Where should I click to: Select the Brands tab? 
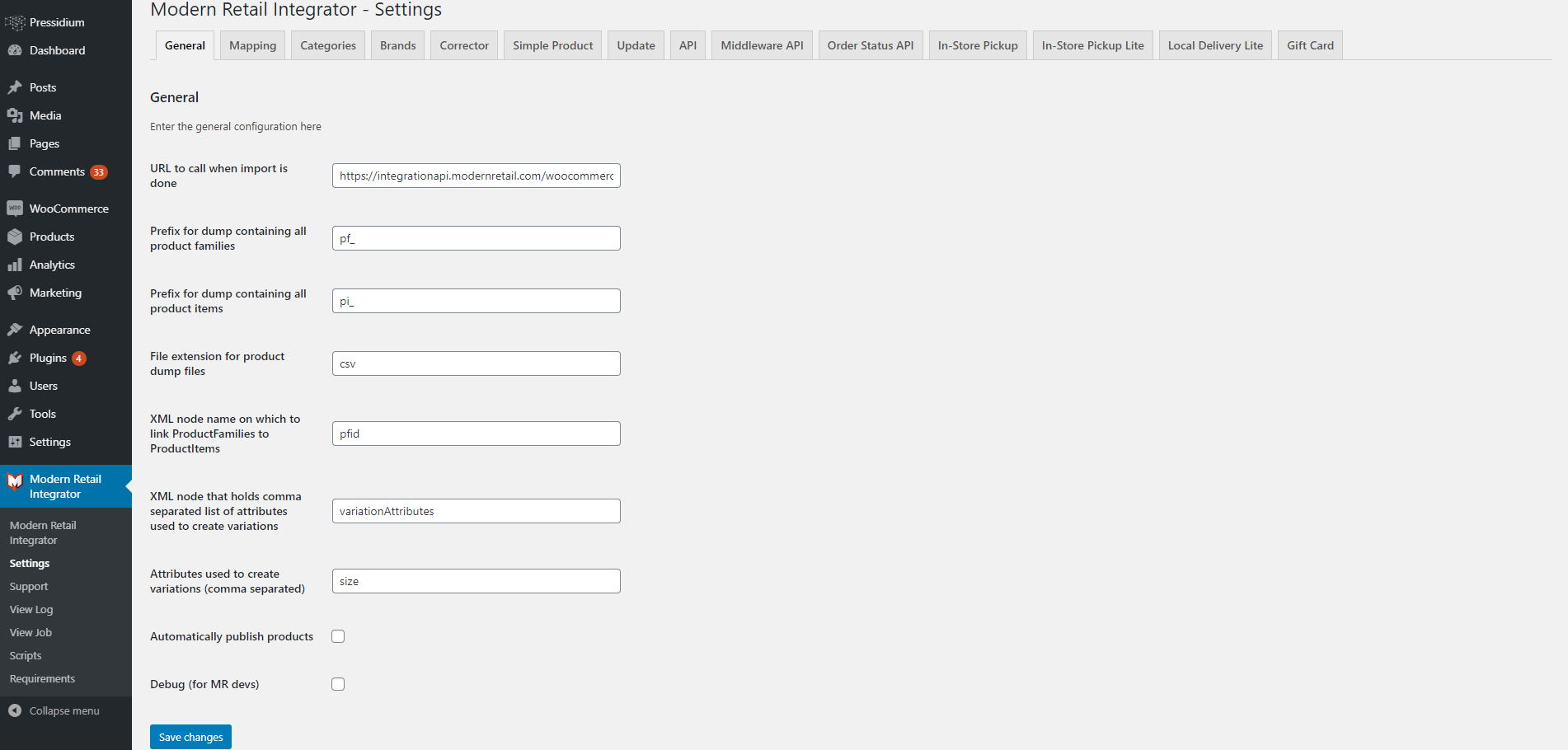pyautogui.click(x=398, y=45)
